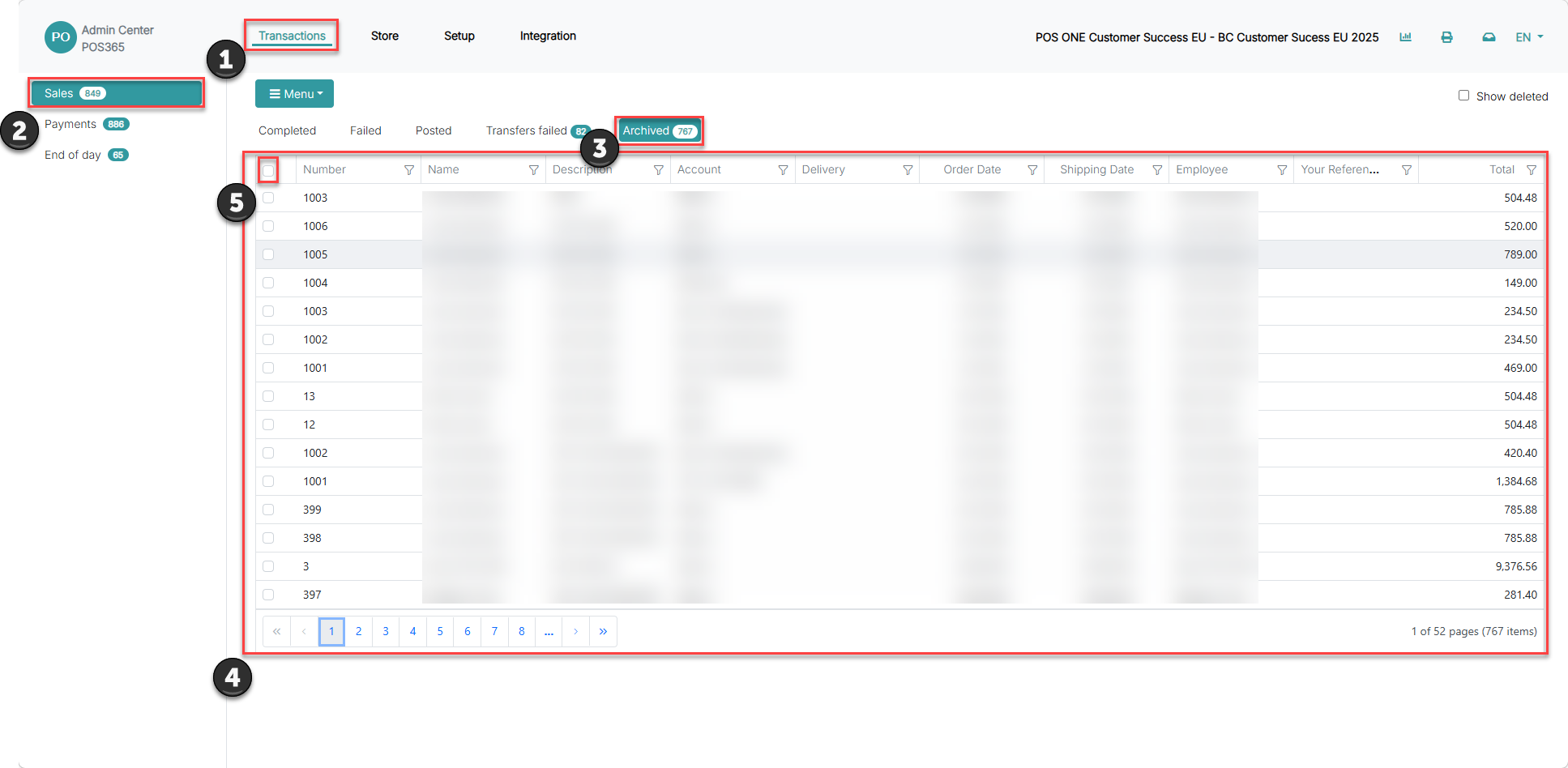The image size is (1568, 768).
Task: Click total value 149.00
Action: [1521, 283]
